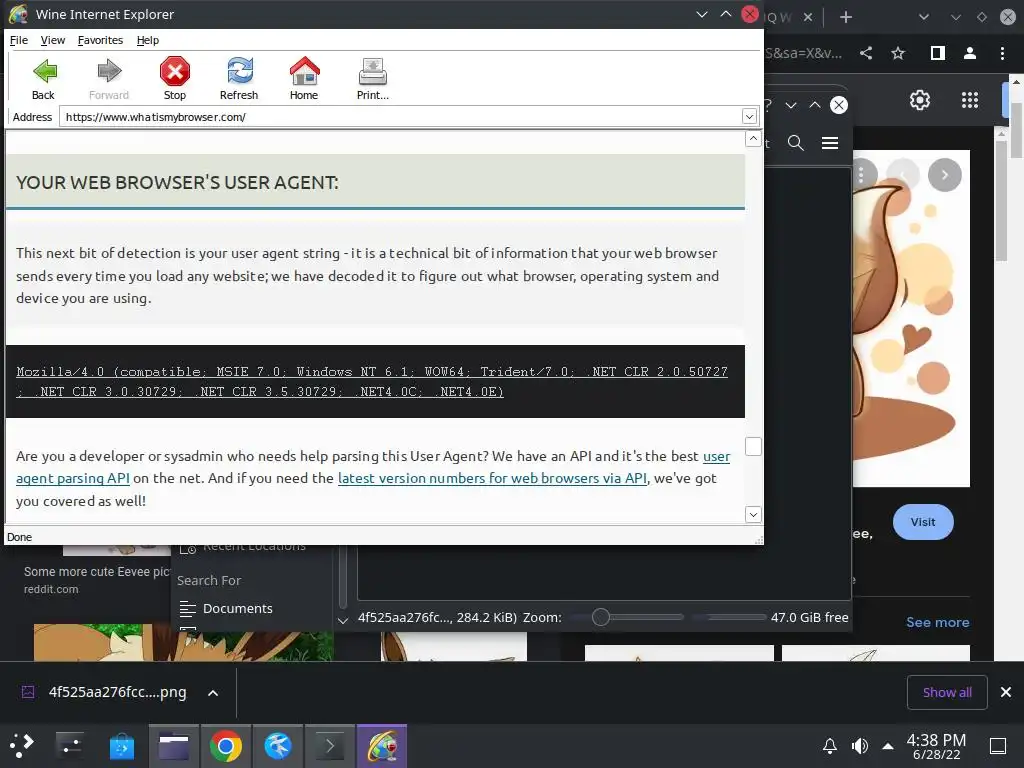This screenshot has height=768, width=1024.
Task: Open the Chrome profile icon
Action: (970, 54)
